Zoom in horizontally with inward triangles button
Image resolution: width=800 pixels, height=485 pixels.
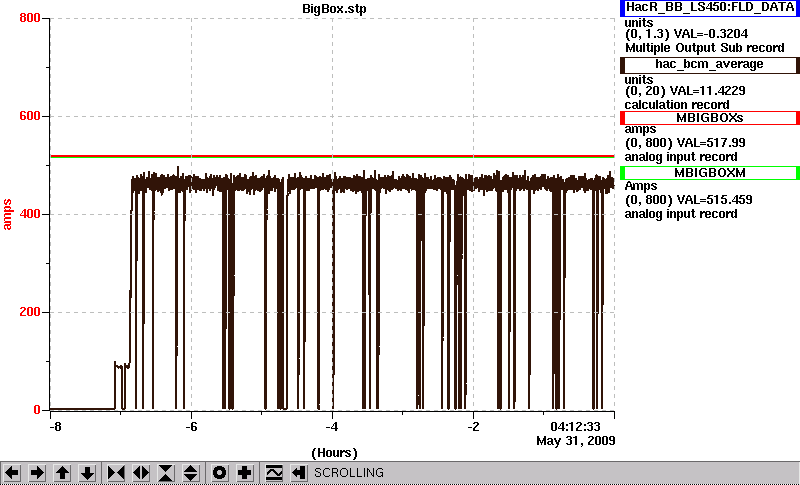(116, 473)
